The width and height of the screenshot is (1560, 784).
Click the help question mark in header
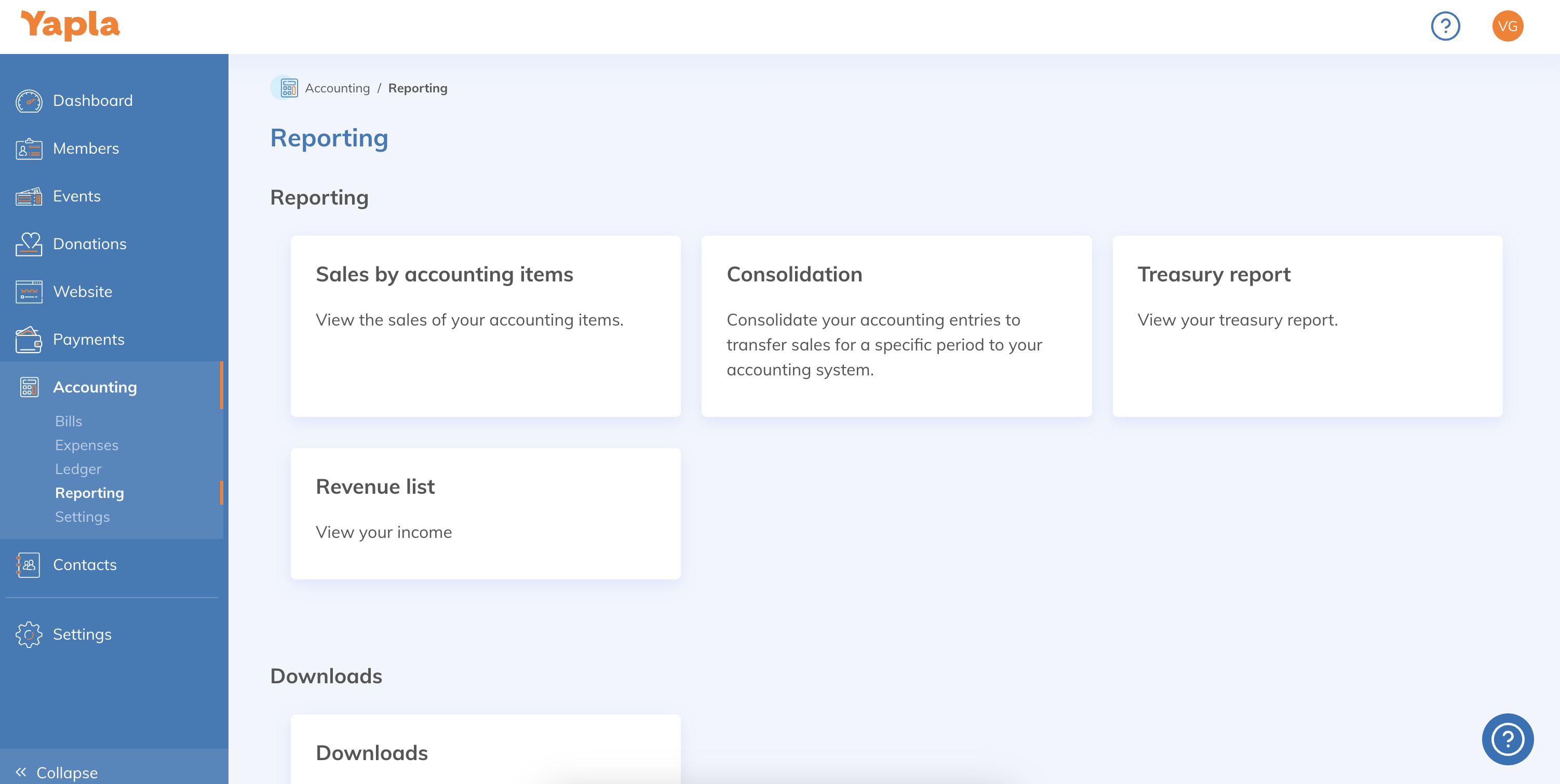pyautogui.click(x=1445, y=26)
